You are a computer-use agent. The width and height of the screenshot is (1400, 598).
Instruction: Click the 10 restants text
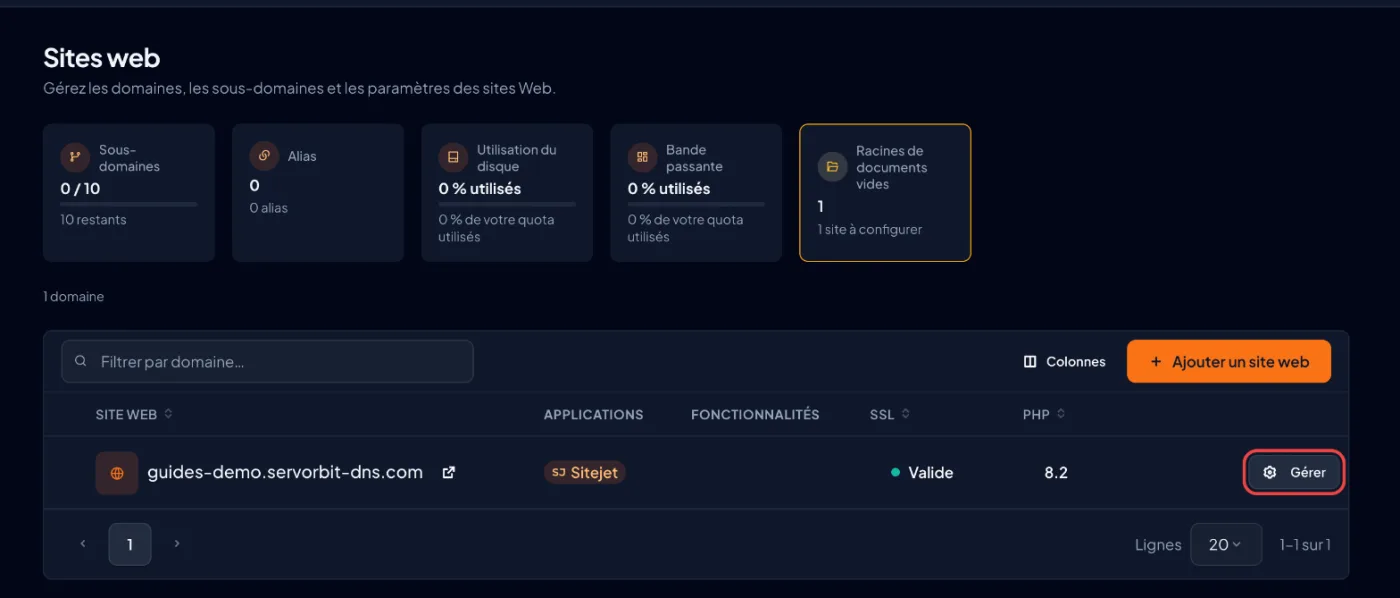coord(93,220)
